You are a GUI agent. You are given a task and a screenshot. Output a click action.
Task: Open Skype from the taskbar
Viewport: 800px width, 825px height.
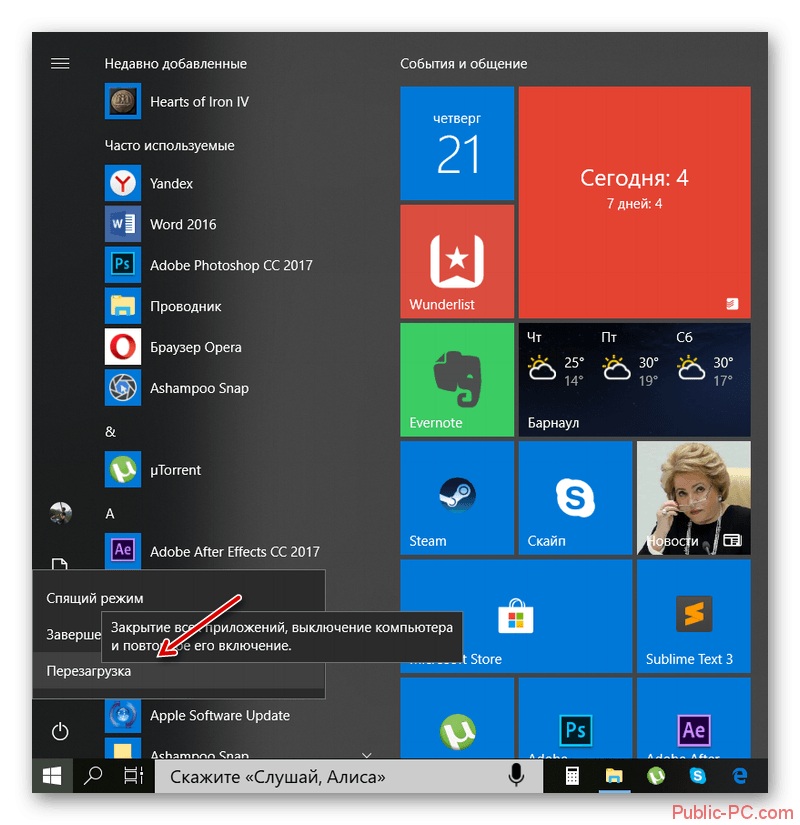pyautogui.click(x=697, y=776)
